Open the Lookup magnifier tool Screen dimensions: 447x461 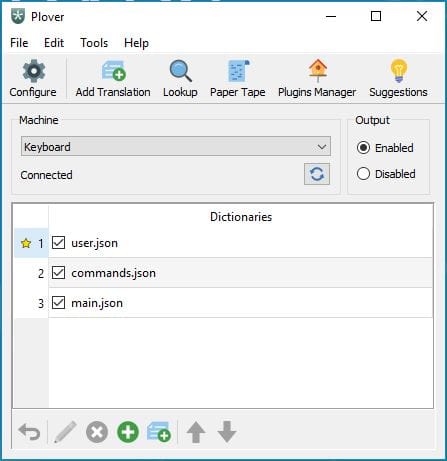click(x=180, y=71)
